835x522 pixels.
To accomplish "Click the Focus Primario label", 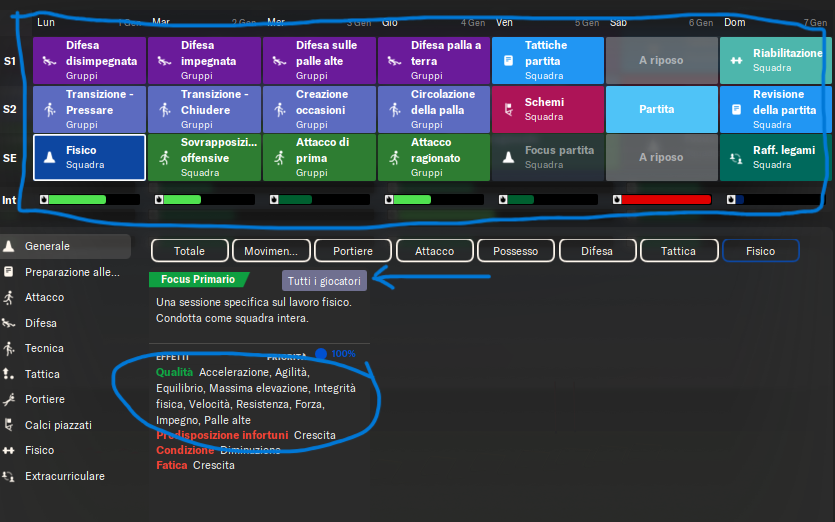I will [x=198, y=279].
